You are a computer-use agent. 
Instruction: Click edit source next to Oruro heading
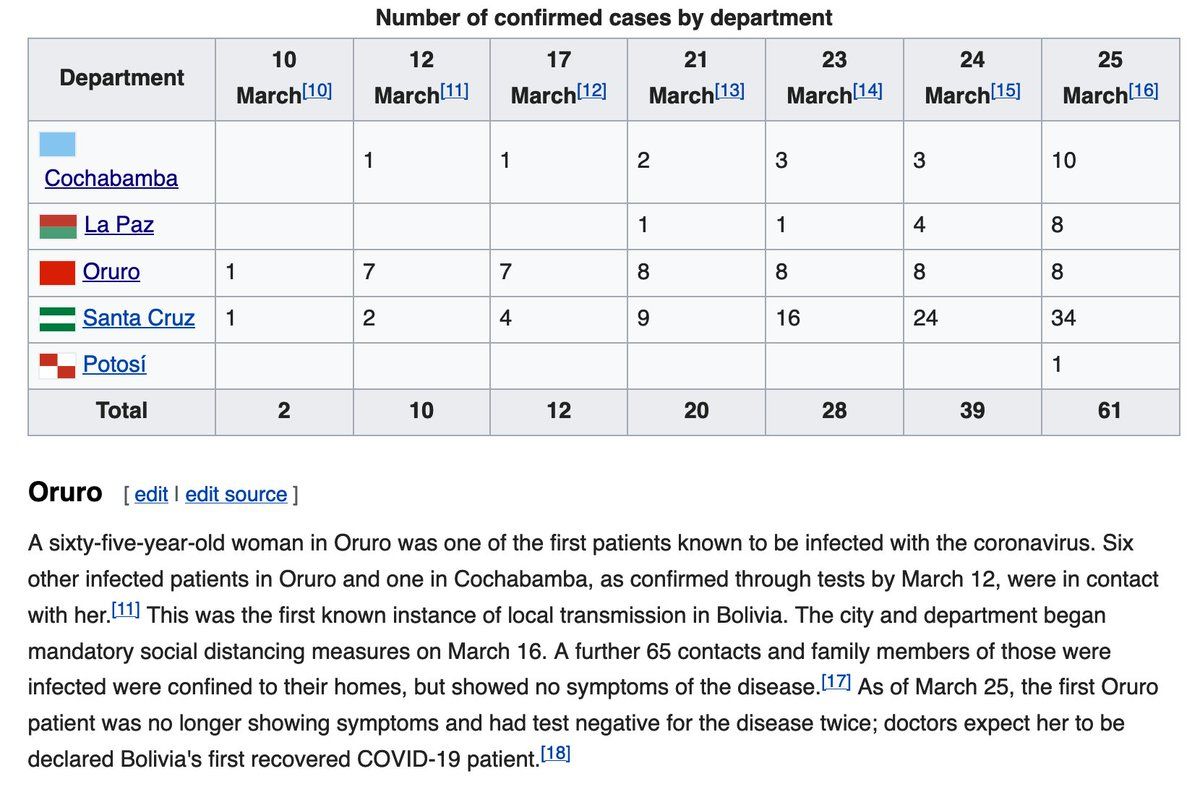236,495
